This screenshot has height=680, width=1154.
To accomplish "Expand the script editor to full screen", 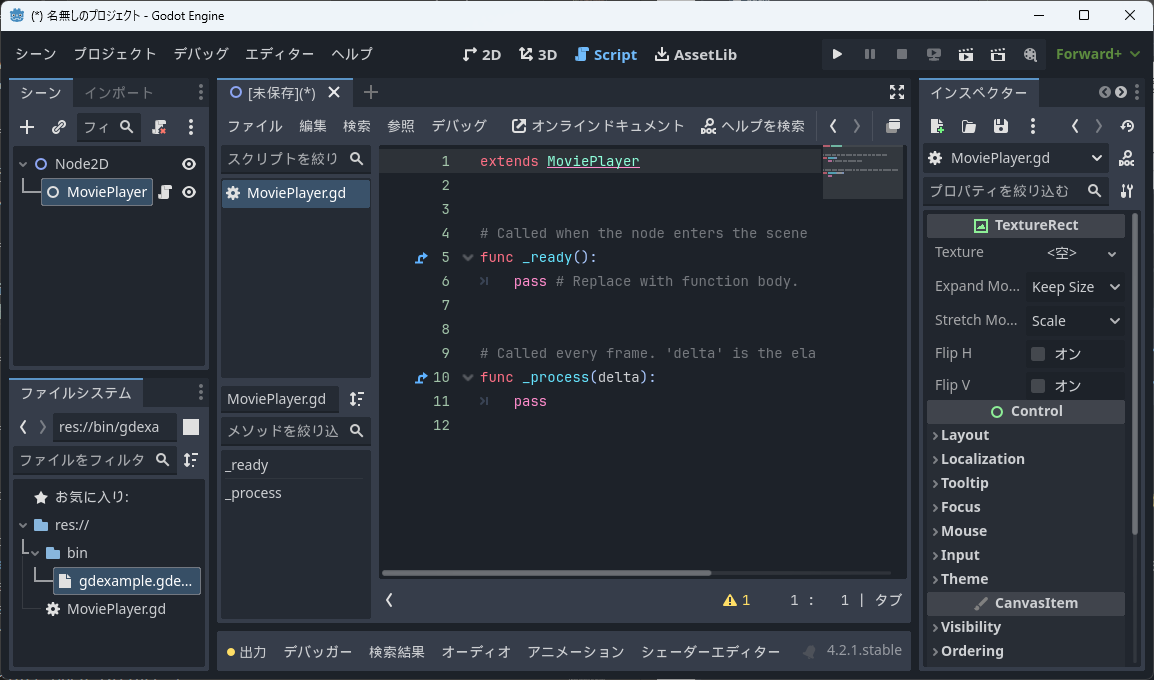I will [897, 91].
